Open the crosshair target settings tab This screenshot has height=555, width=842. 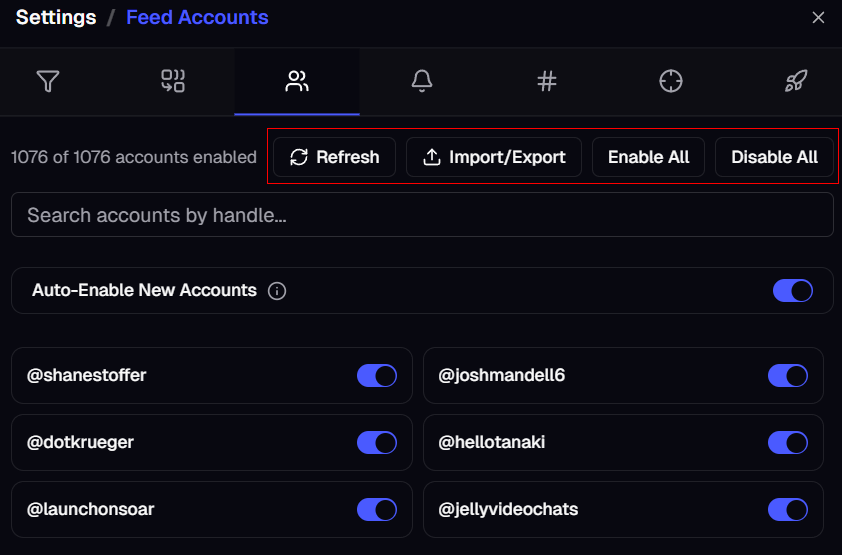tap(671, 82)
